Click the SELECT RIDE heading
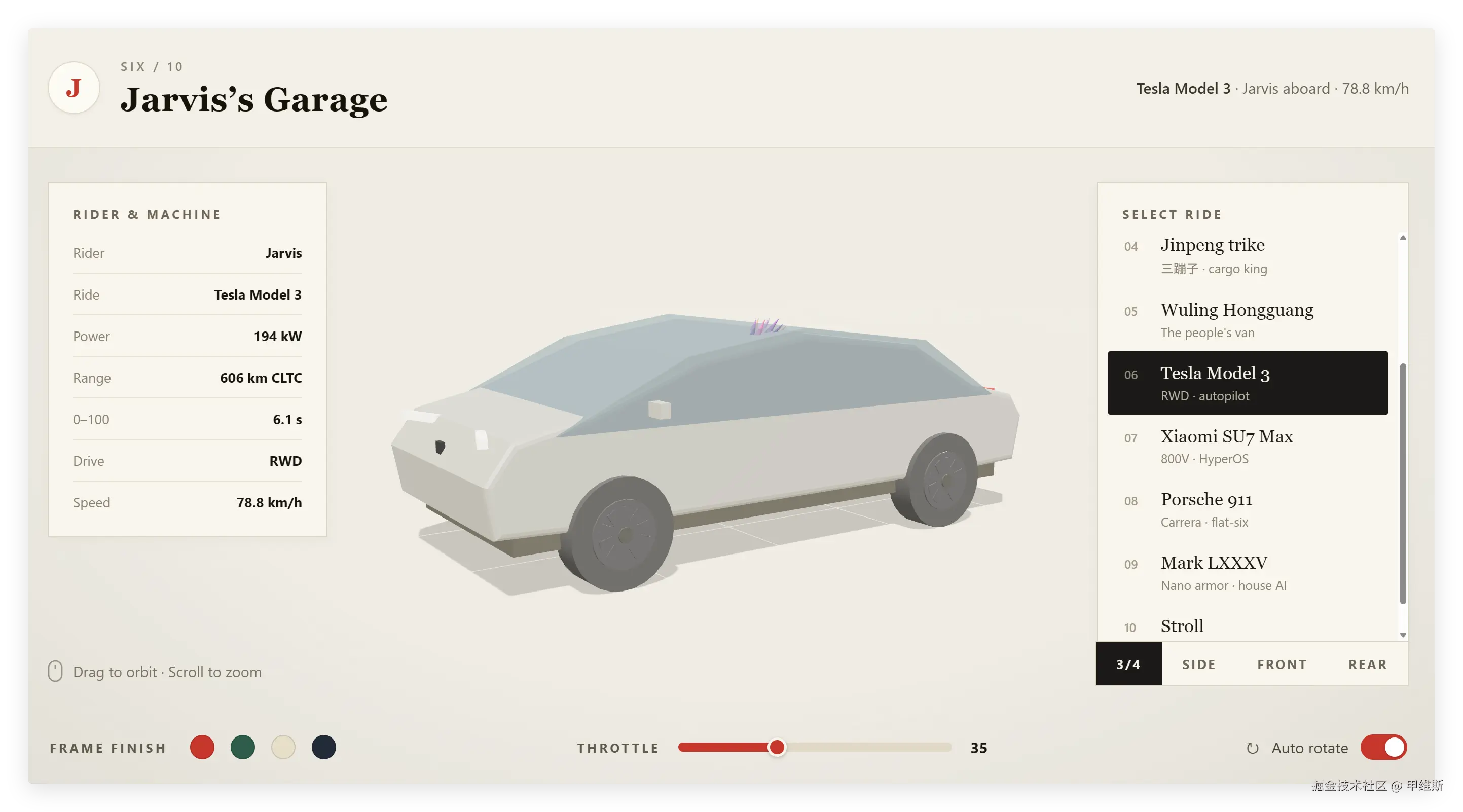Screen dimensions: 1463x812 [x=1172, y=214]
